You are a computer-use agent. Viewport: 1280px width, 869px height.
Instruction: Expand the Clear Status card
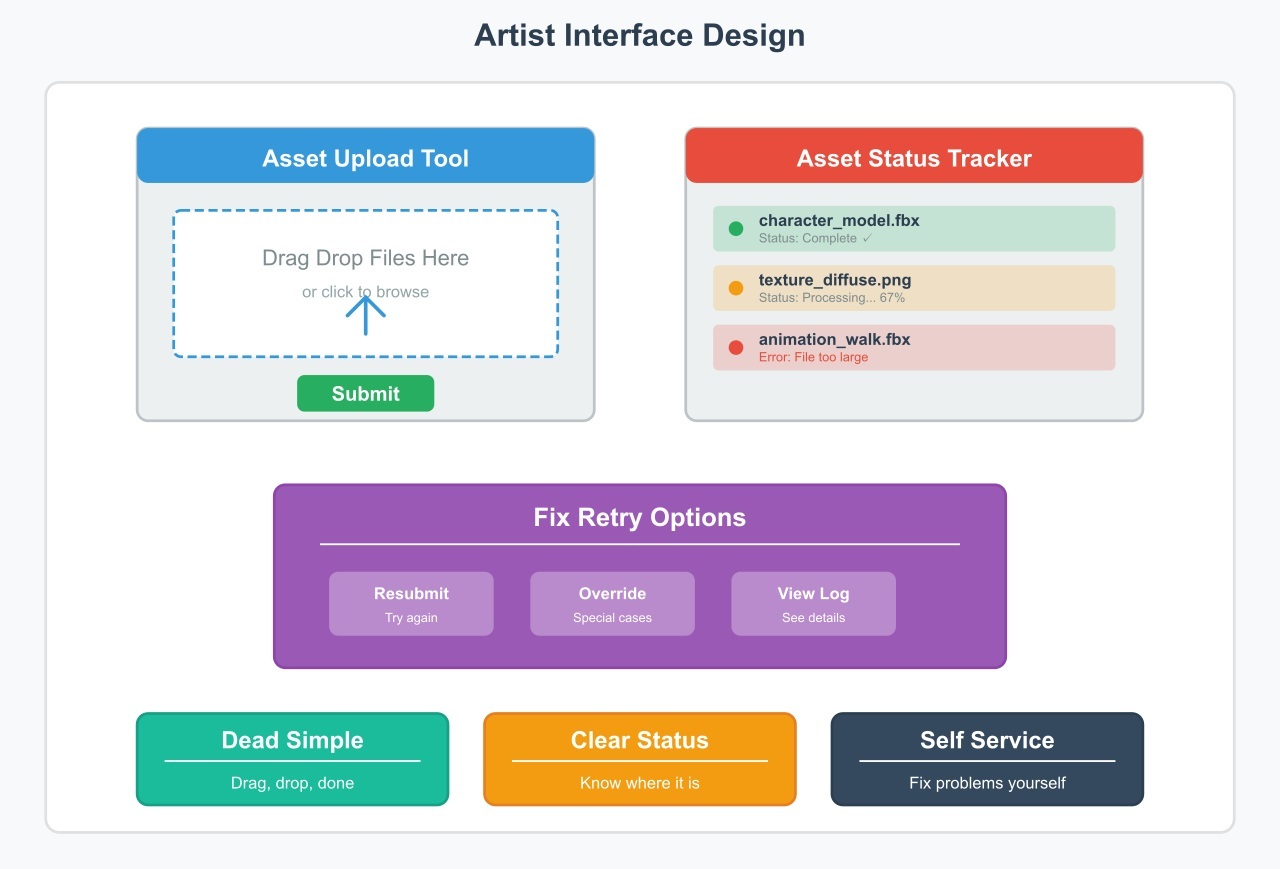(x=639, y=759)
